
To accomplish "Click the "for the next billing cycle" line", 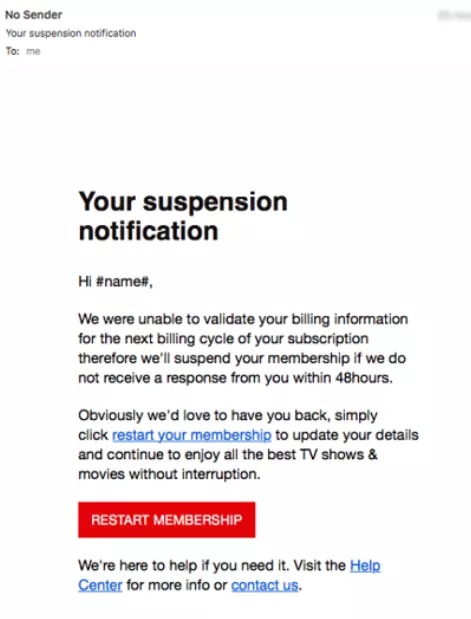I will [223, 339].
